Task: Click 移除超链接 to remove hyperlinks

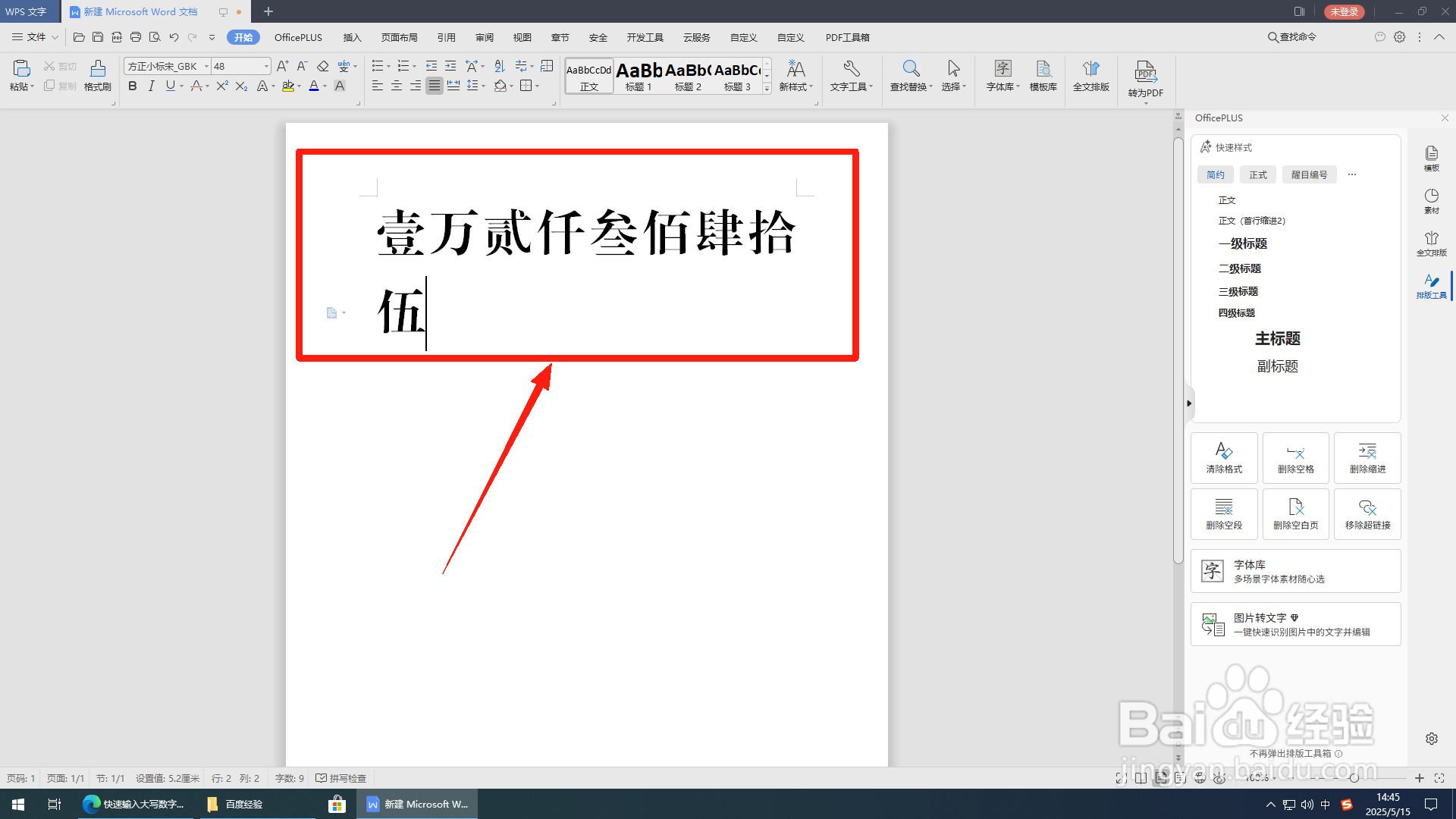Action: 1367,513
